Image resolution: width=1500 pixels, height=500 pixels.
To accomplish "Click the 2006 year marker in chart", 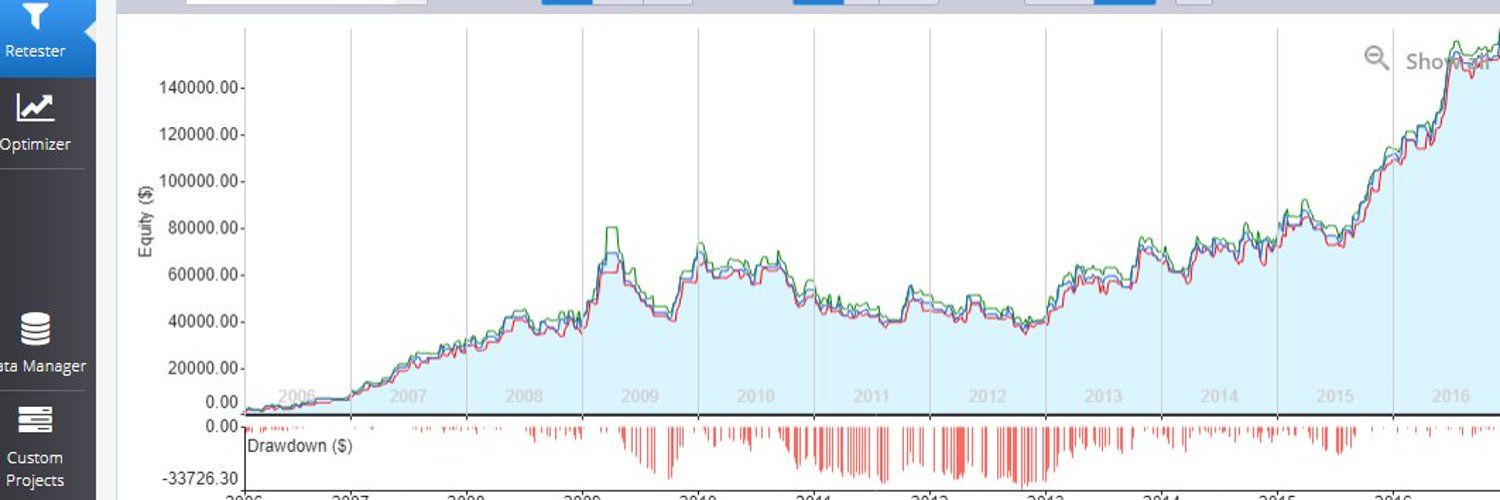I will 297,396.
